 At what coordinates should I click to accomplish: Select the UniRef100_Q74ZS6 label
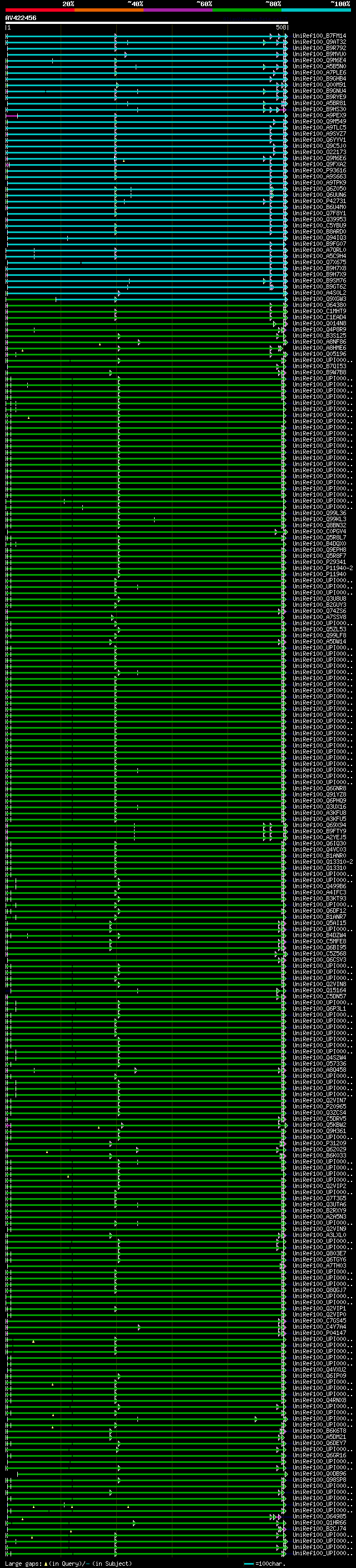point(319,611)
